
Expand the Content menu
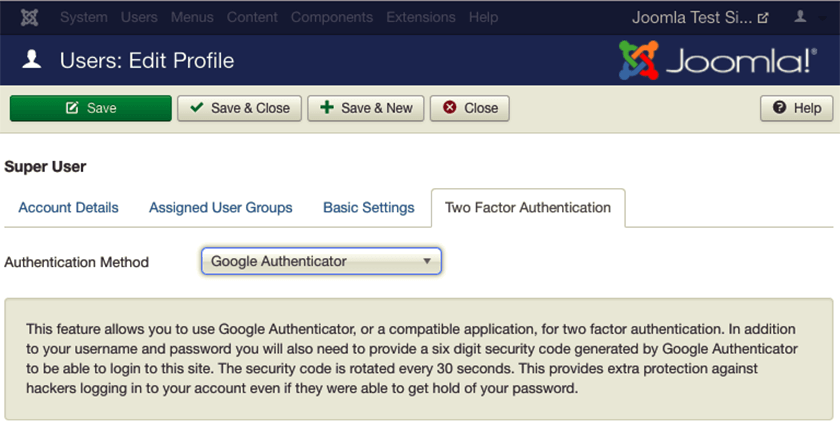252,17
